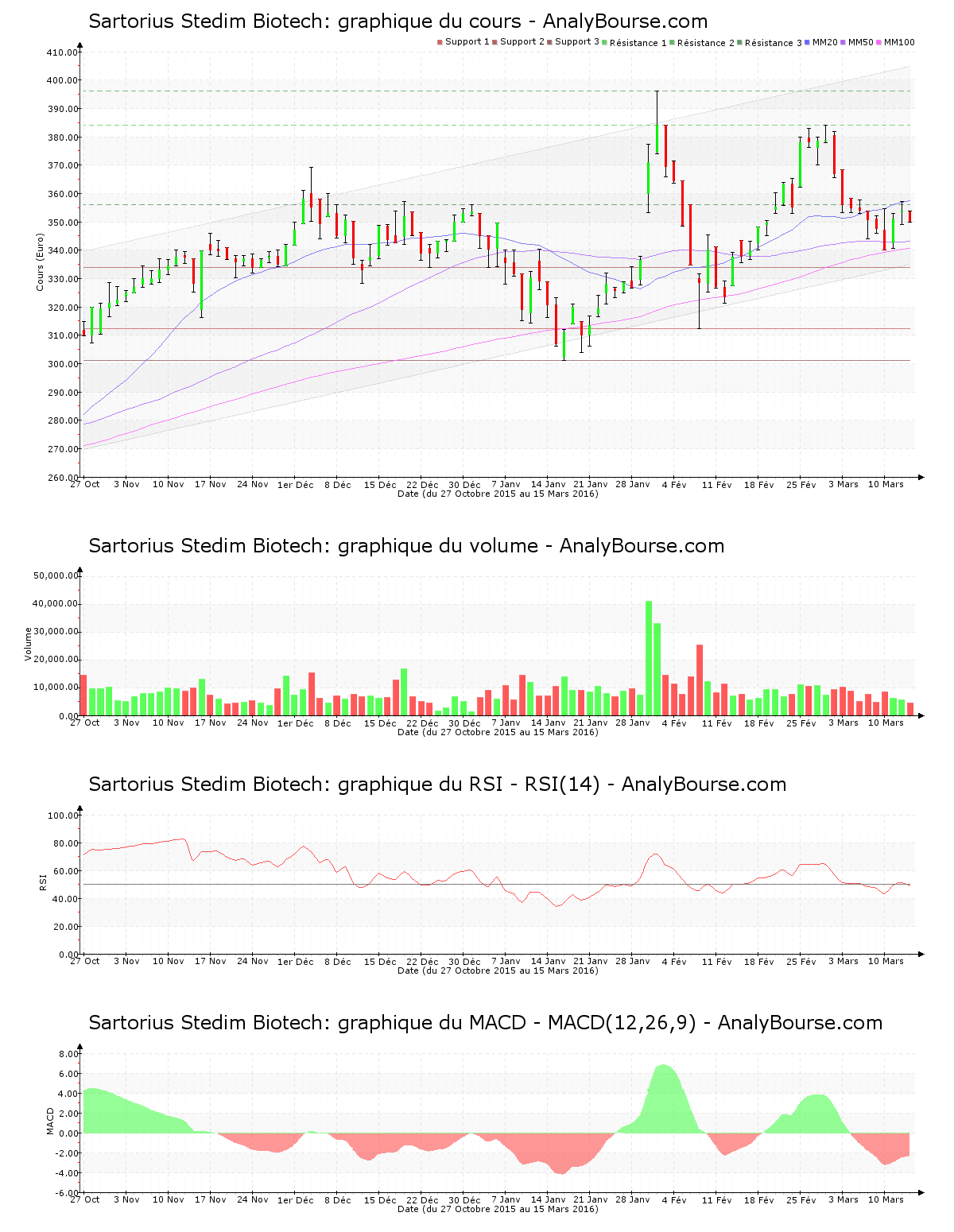This screenshot has height=1232, width=954.
Task: Click the tallest green volume bar
Action: (649, 658)
